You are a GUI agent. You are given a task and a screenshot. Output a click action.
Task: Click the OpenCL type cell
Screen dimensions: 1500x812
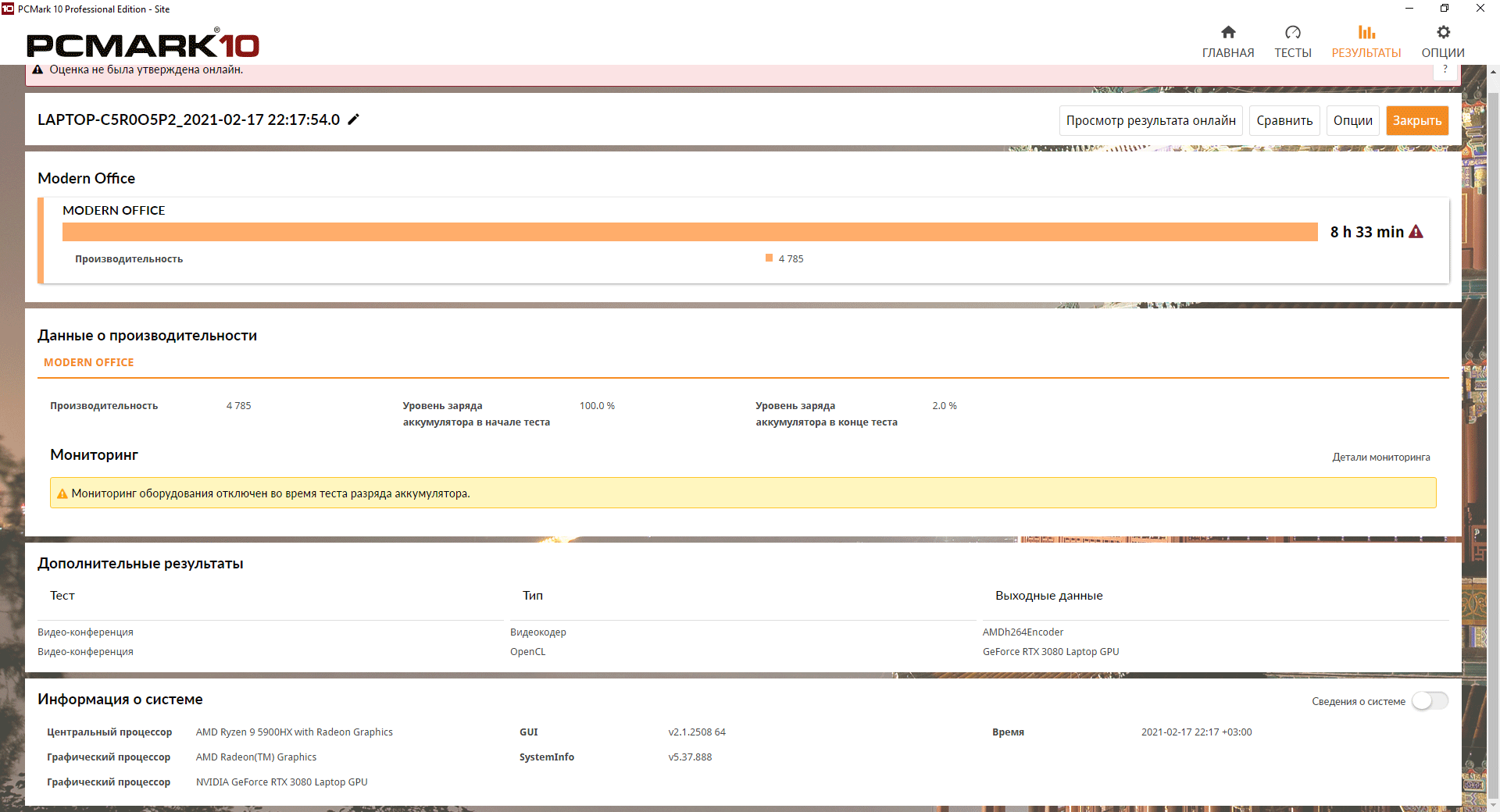tap(528, 652)
